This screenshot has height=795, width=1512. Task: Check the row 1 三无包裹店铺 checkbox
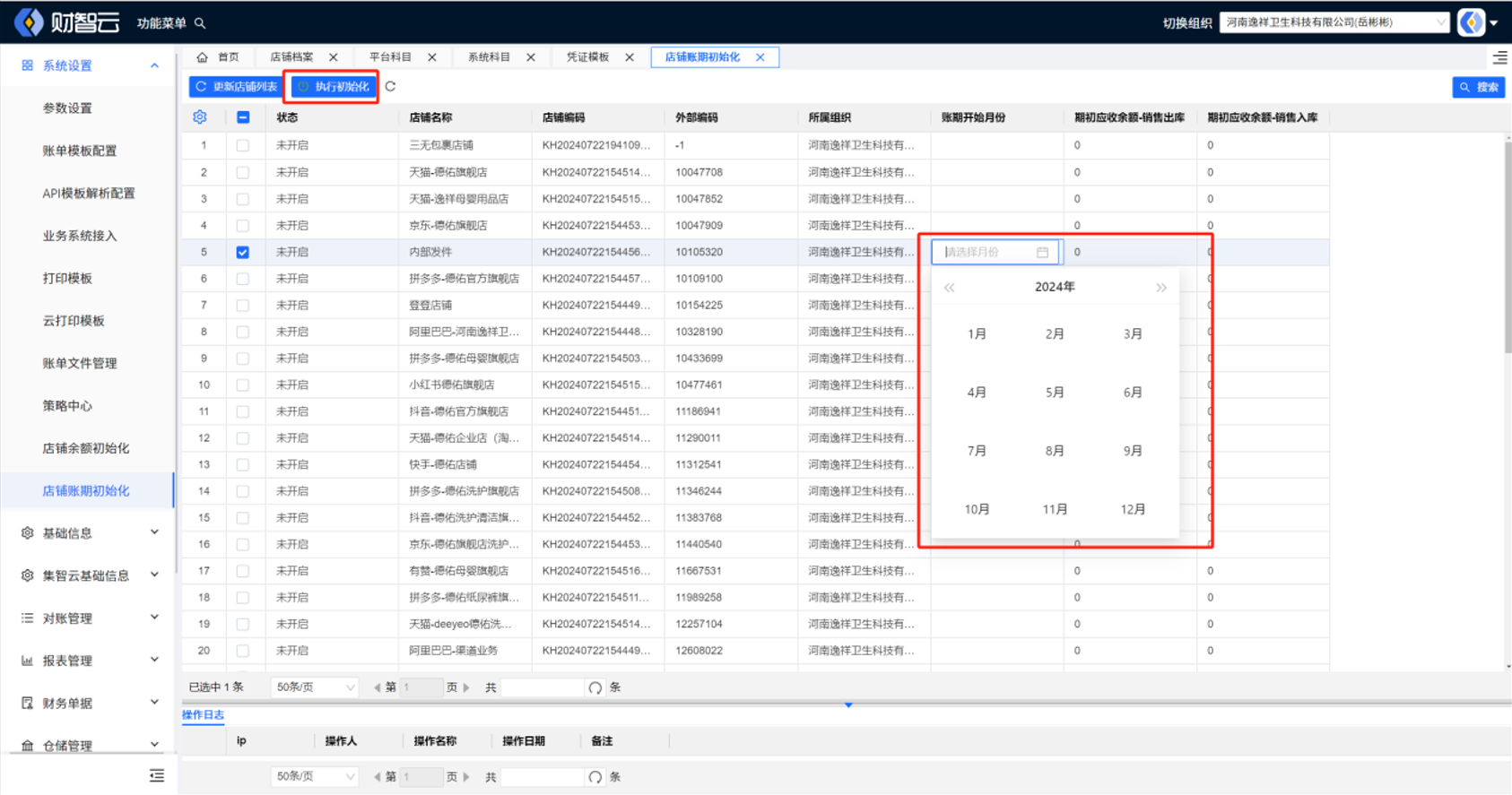[x=243, y=145]
